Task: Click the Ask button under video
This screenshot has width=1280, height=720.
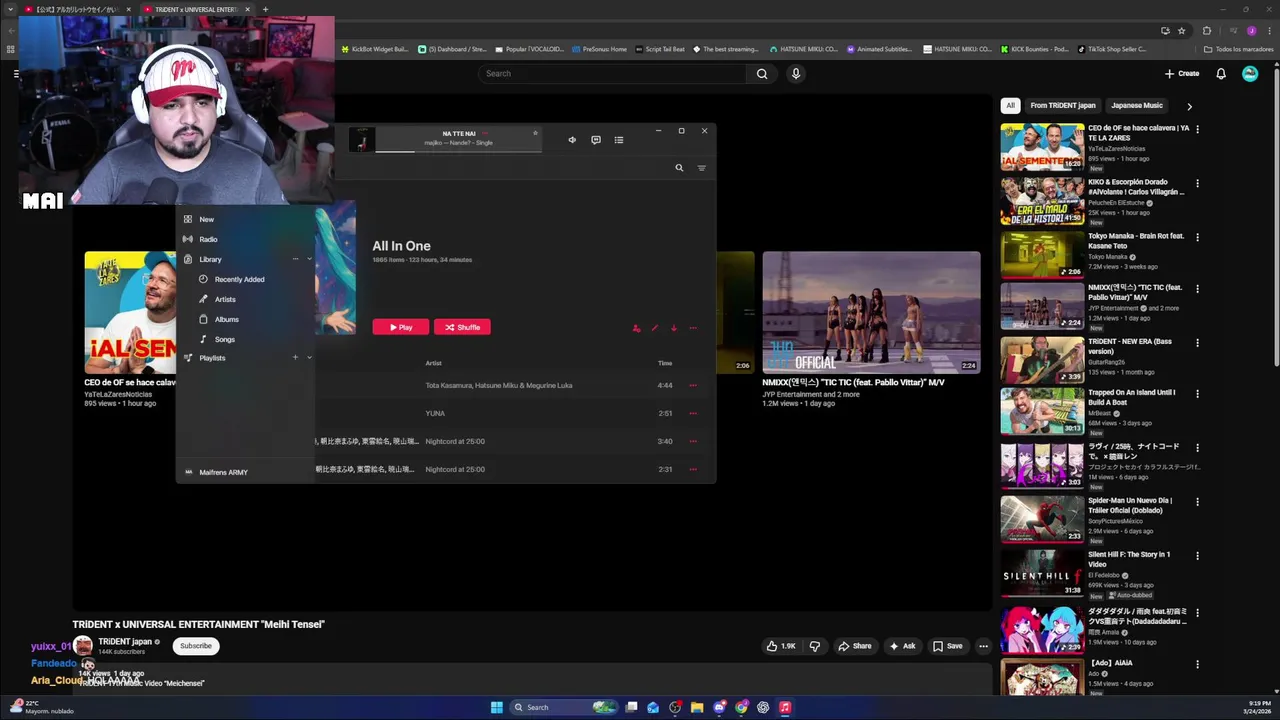Action: pos(902,646)
